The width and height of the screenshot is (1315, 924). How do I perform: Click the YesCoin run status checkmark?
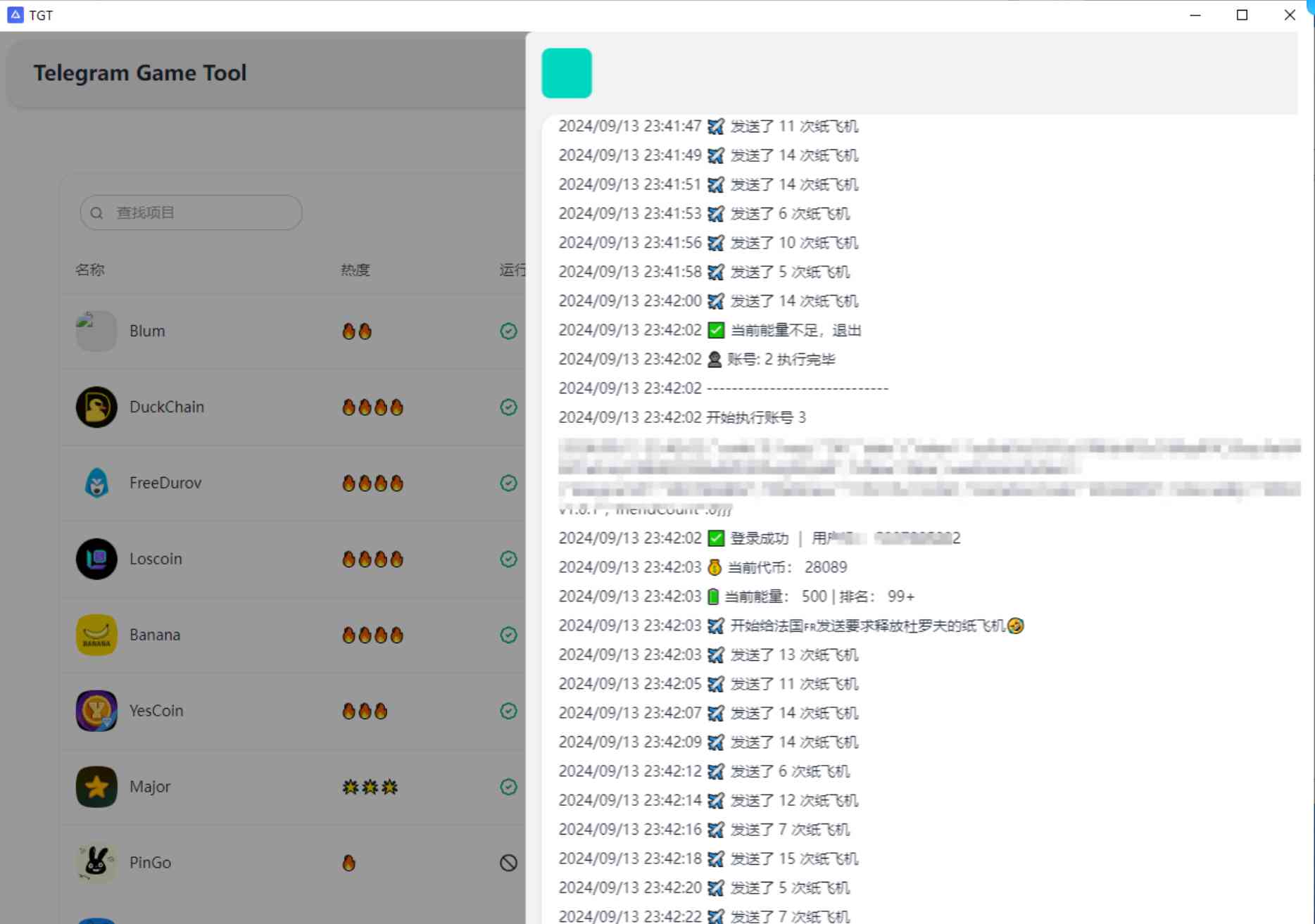click(508, 711)
